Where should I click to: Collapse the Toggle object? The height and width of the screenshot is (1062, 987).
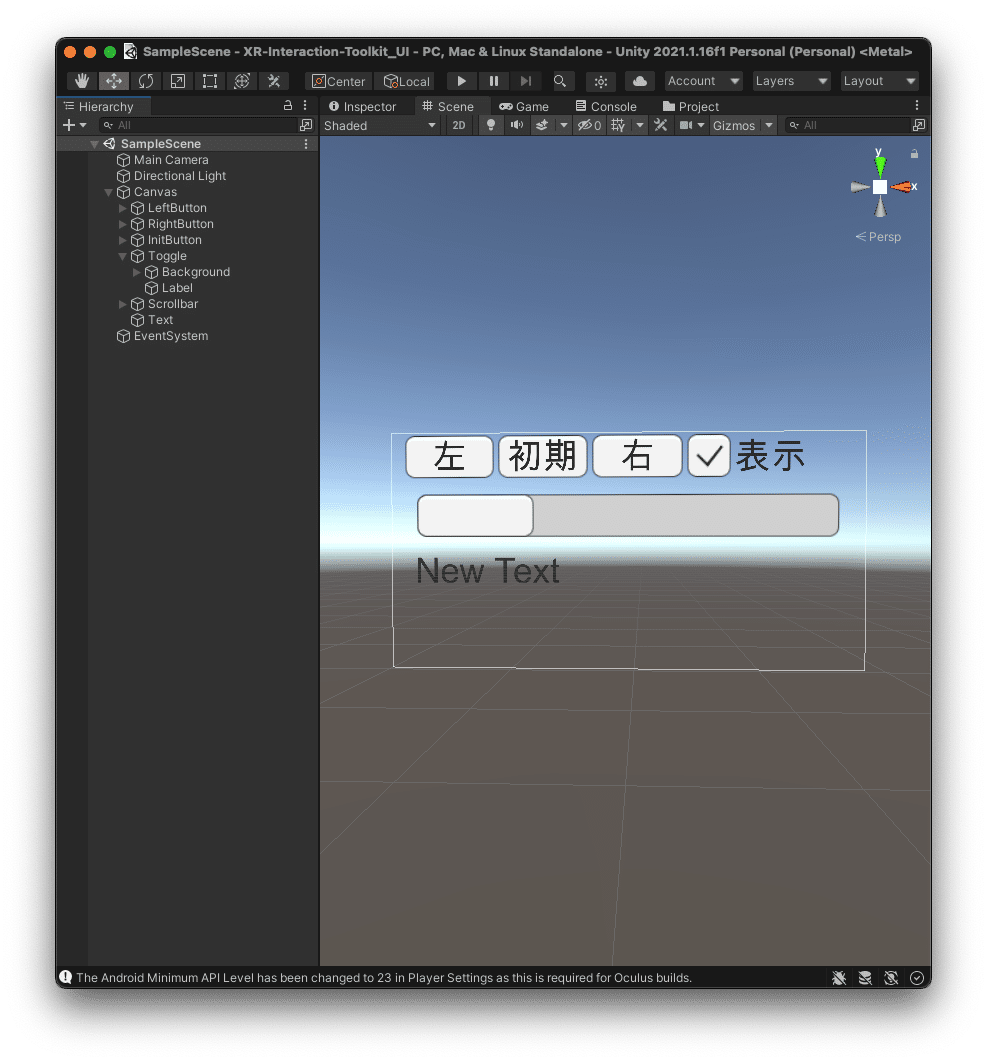123,256
